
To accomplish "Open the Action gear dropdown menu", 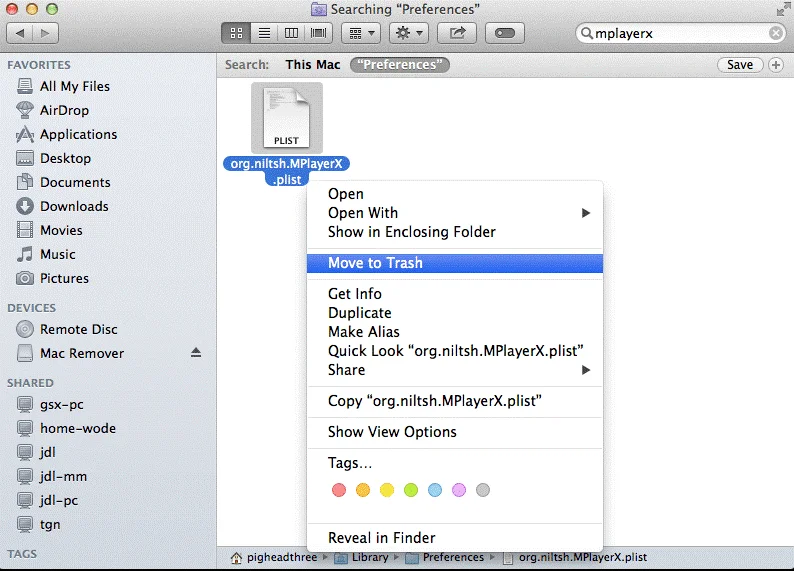I will coord(409,33).
